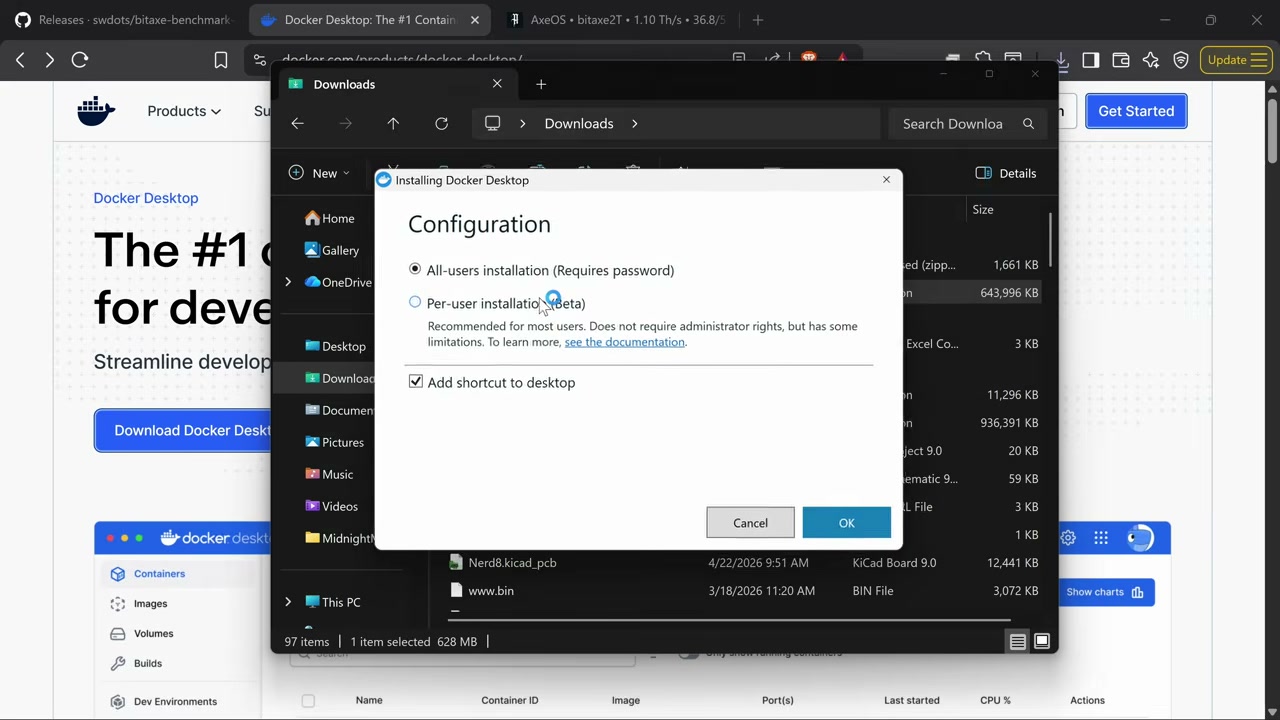The height and width of the screenshot is (720, 1280).
Task: Click the PC icon in Explorer address bar
Action: (x=492, y=123)
